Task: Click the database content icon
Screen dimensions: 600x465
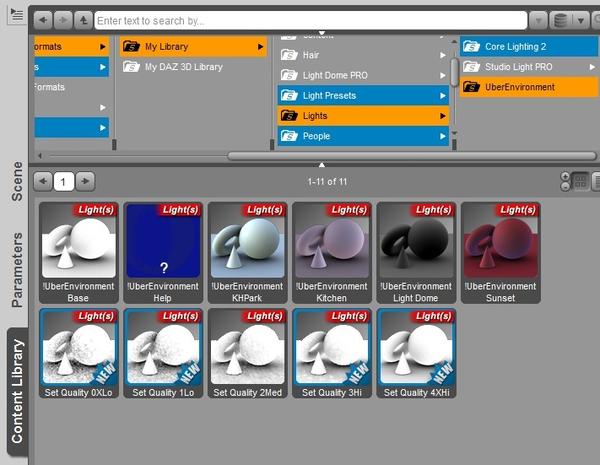Action: [561, 21]
